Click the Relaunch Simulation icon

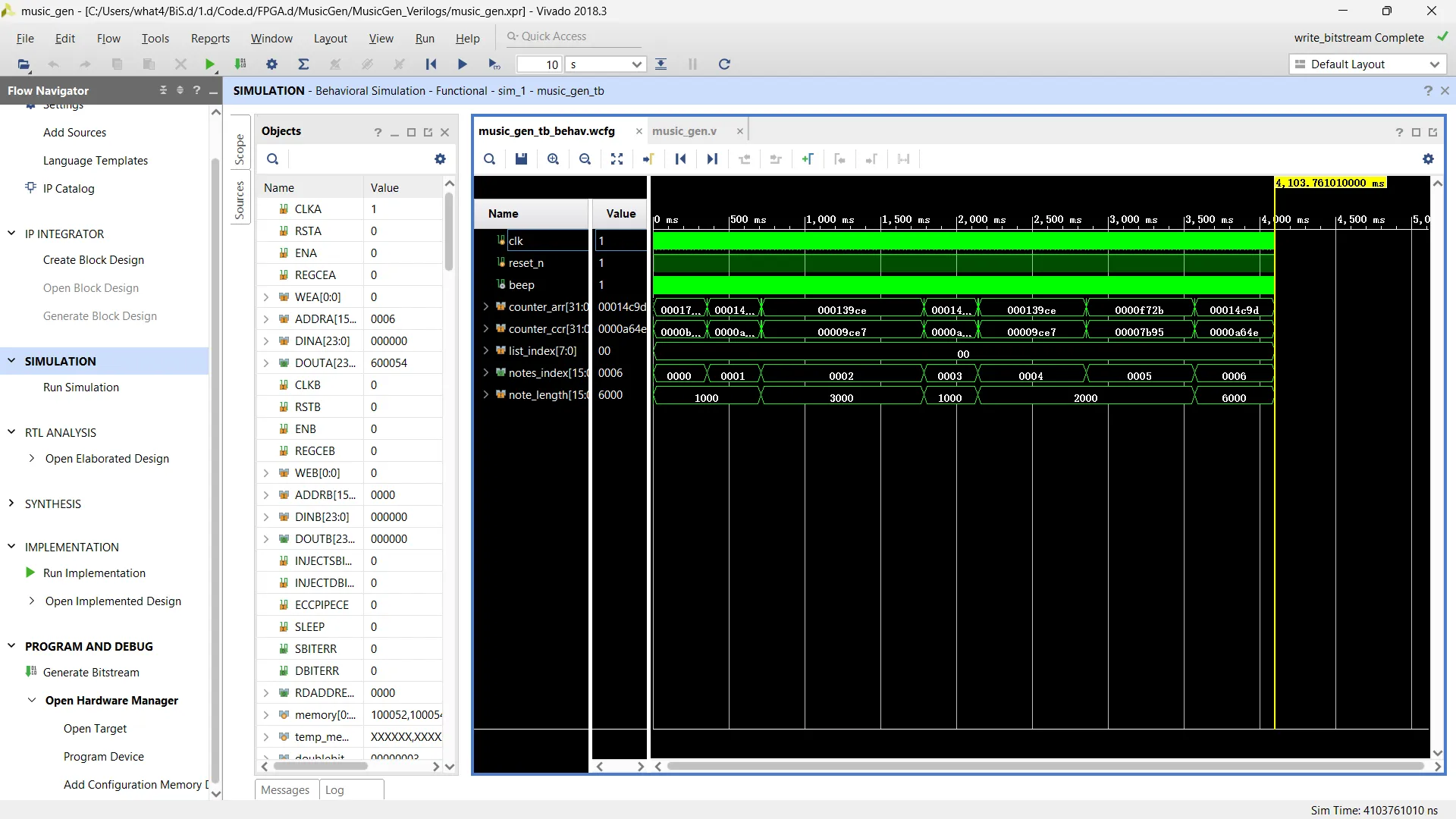coord(724,64)
